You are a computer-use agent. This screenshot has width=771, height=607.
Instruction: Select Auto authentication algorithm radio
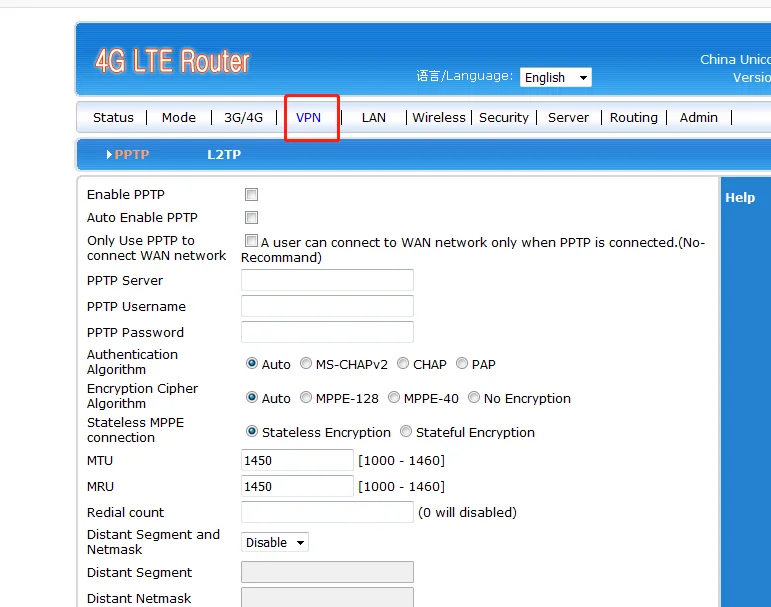(252, 364)
